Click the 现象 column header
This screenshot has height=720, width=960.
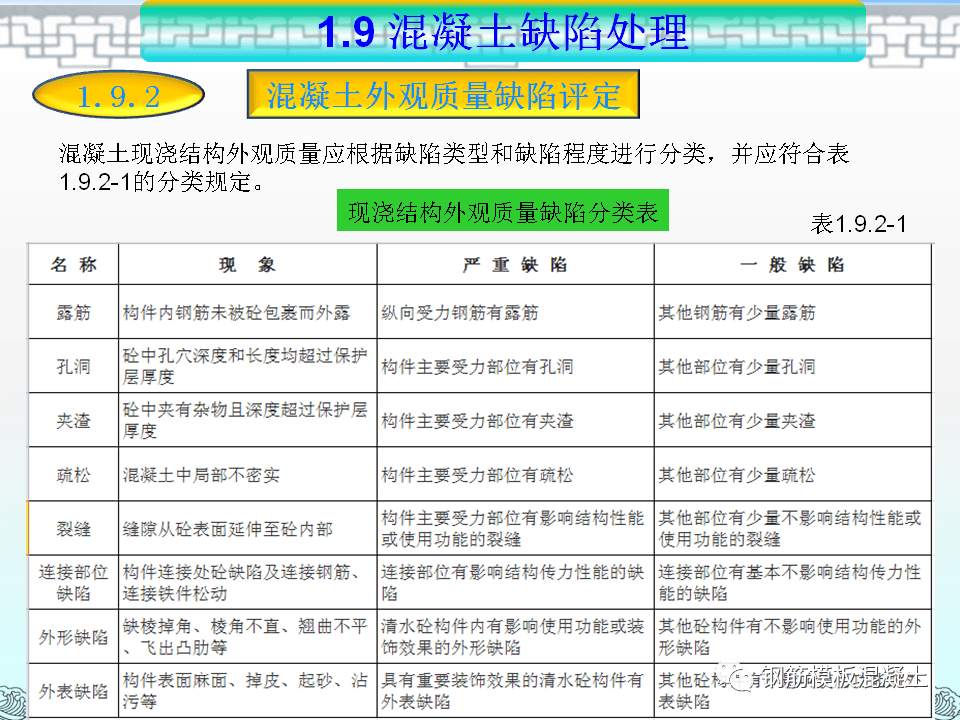[x=247, y=265]
